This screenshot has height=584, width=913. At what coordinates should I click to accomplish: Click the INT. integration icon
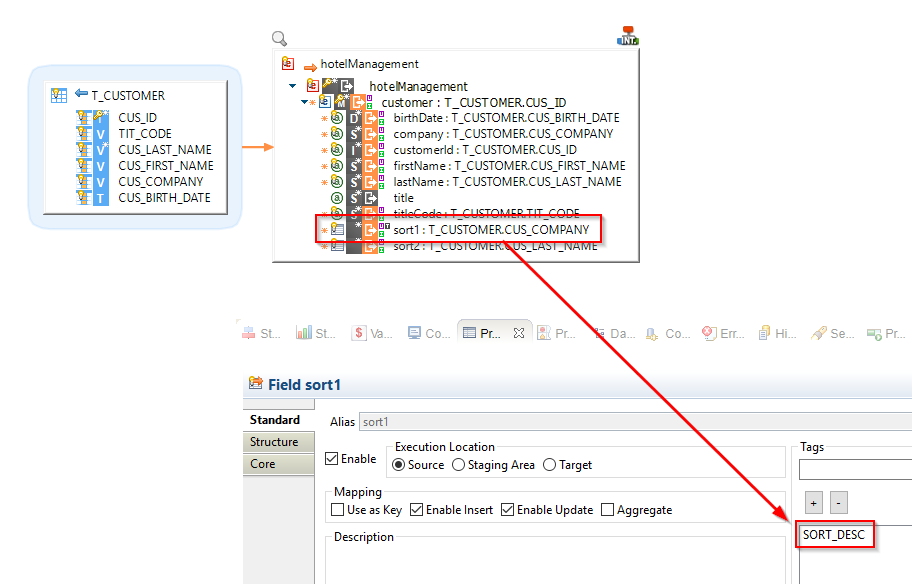[x=628, y=36]
